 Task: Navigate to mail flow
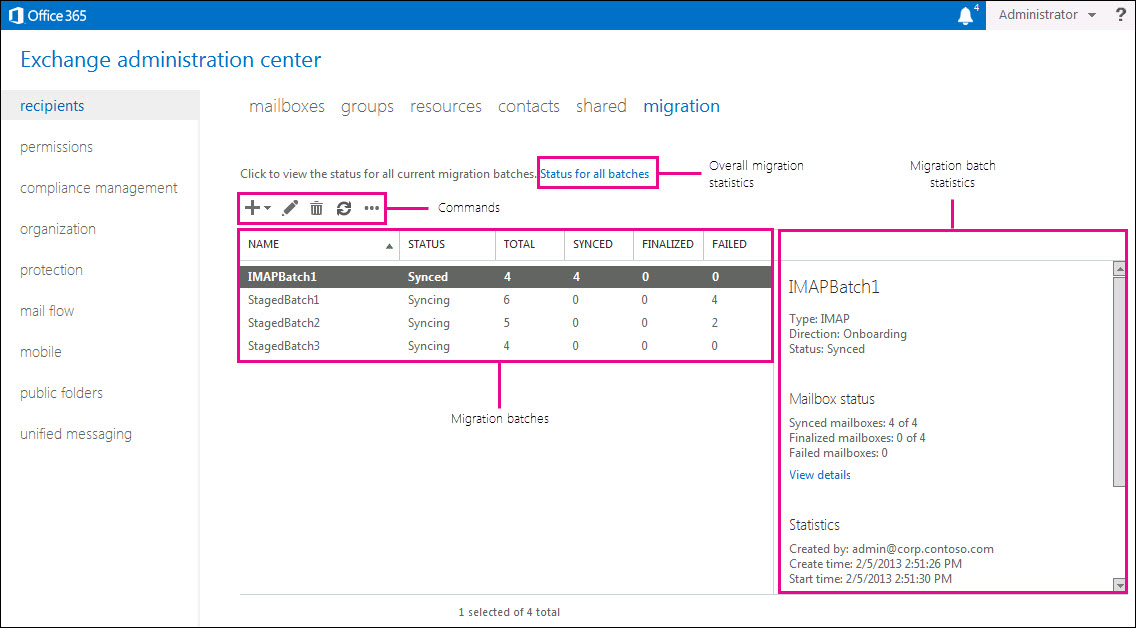click(47, 311)
